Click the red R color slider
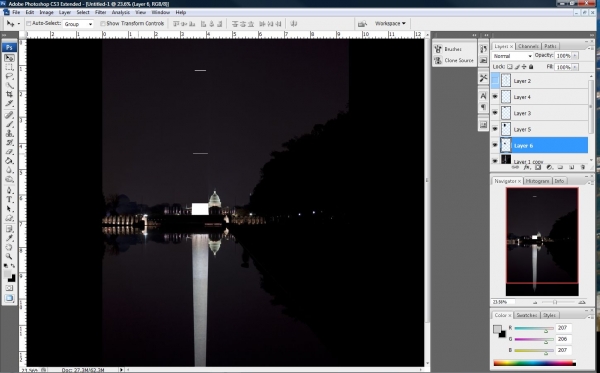The height and width of the screenshot is (373, 600). click(534, 329)
